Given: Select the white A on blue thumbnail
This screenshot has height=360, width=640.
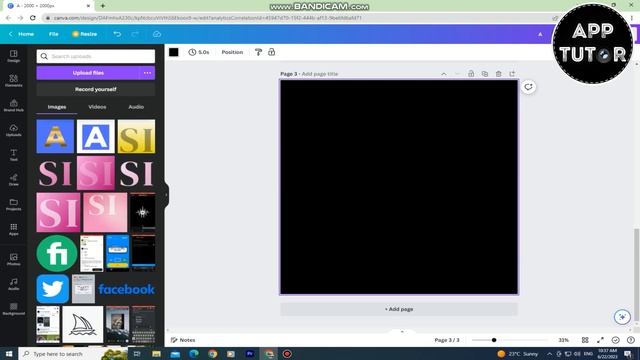Looking at the screenshot, I should [96, 136].
